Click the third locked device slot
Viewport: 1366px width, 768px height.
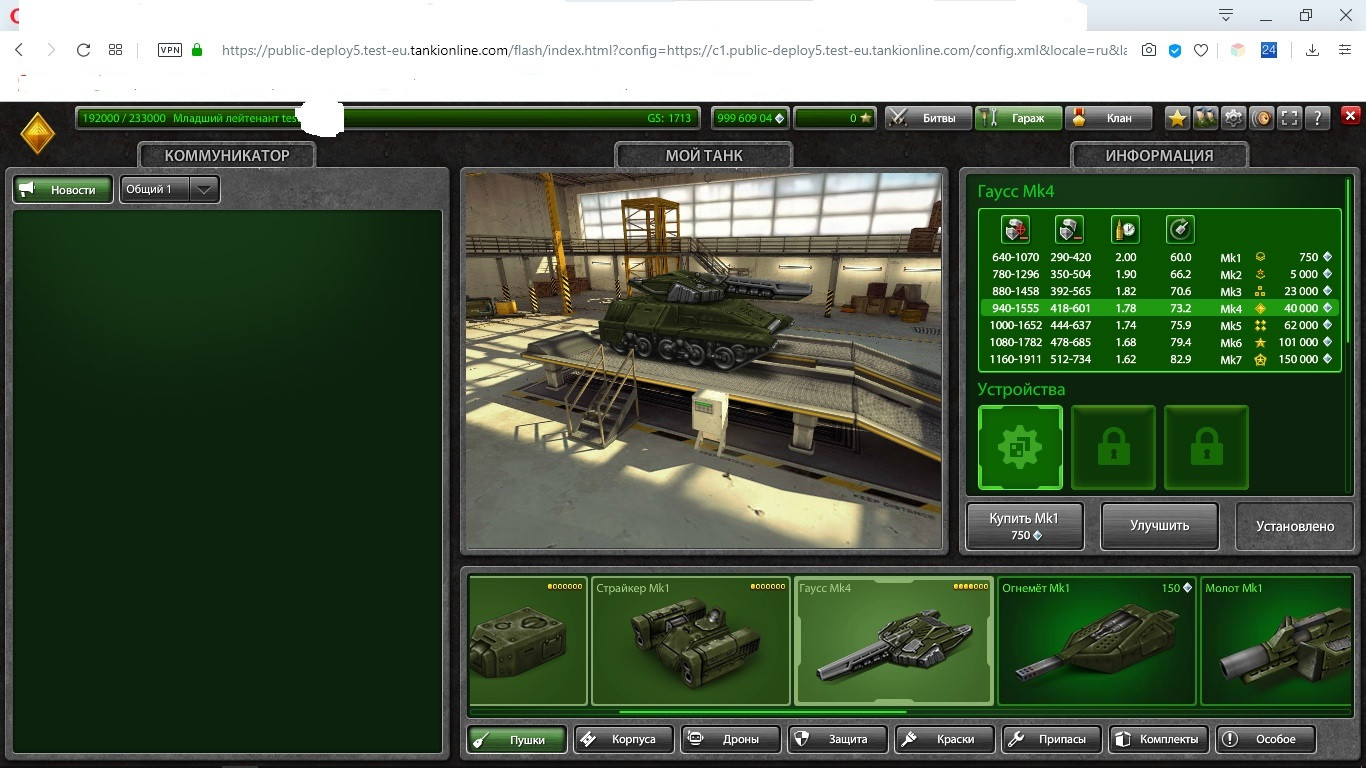tap(1206, 447)
